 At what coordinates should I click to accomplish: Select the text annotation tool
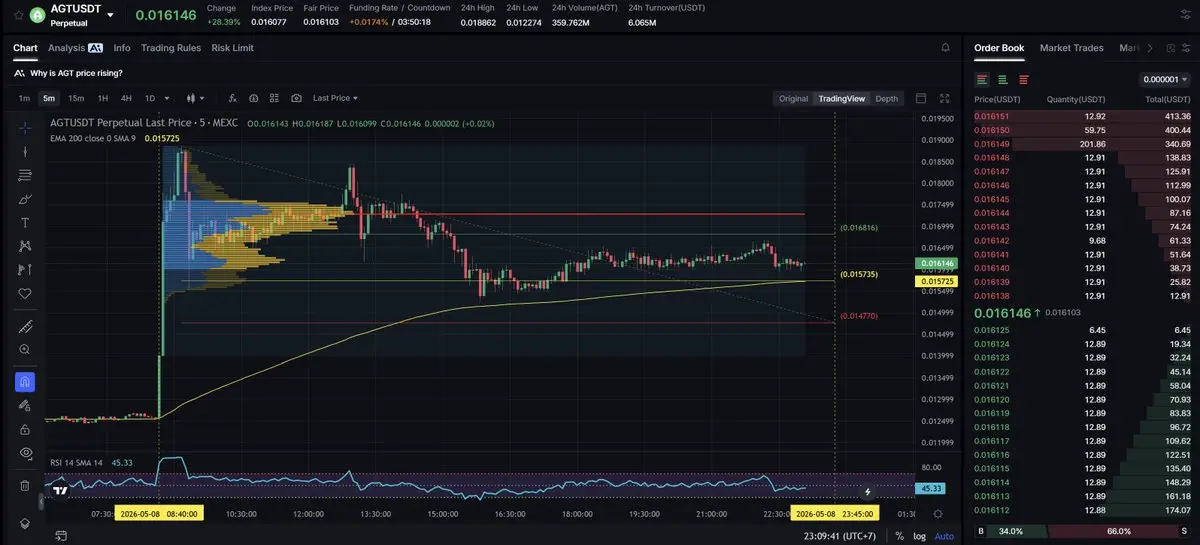[x=25, y=222]
